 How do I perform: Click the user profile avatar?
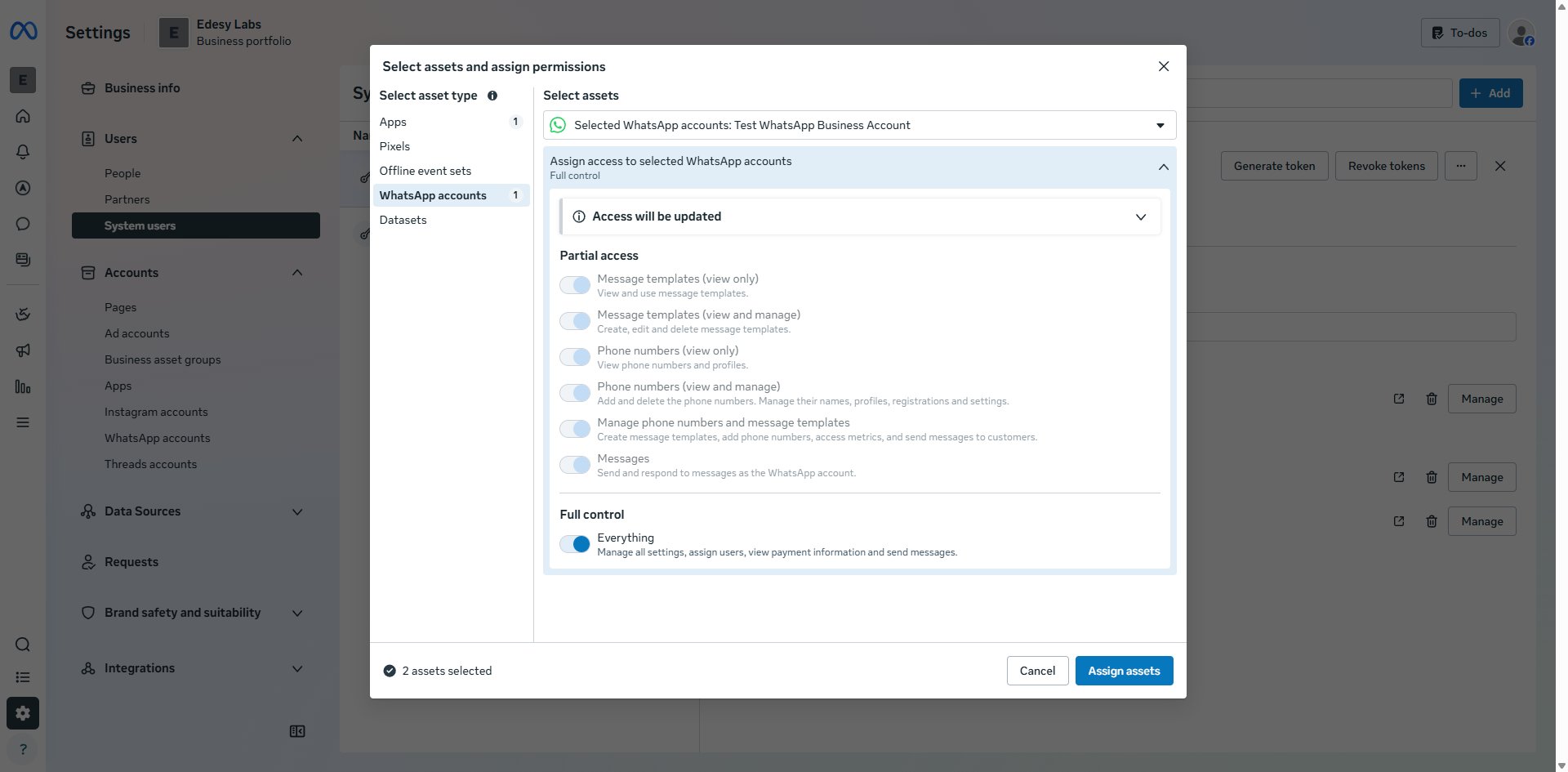[1522, 33]
